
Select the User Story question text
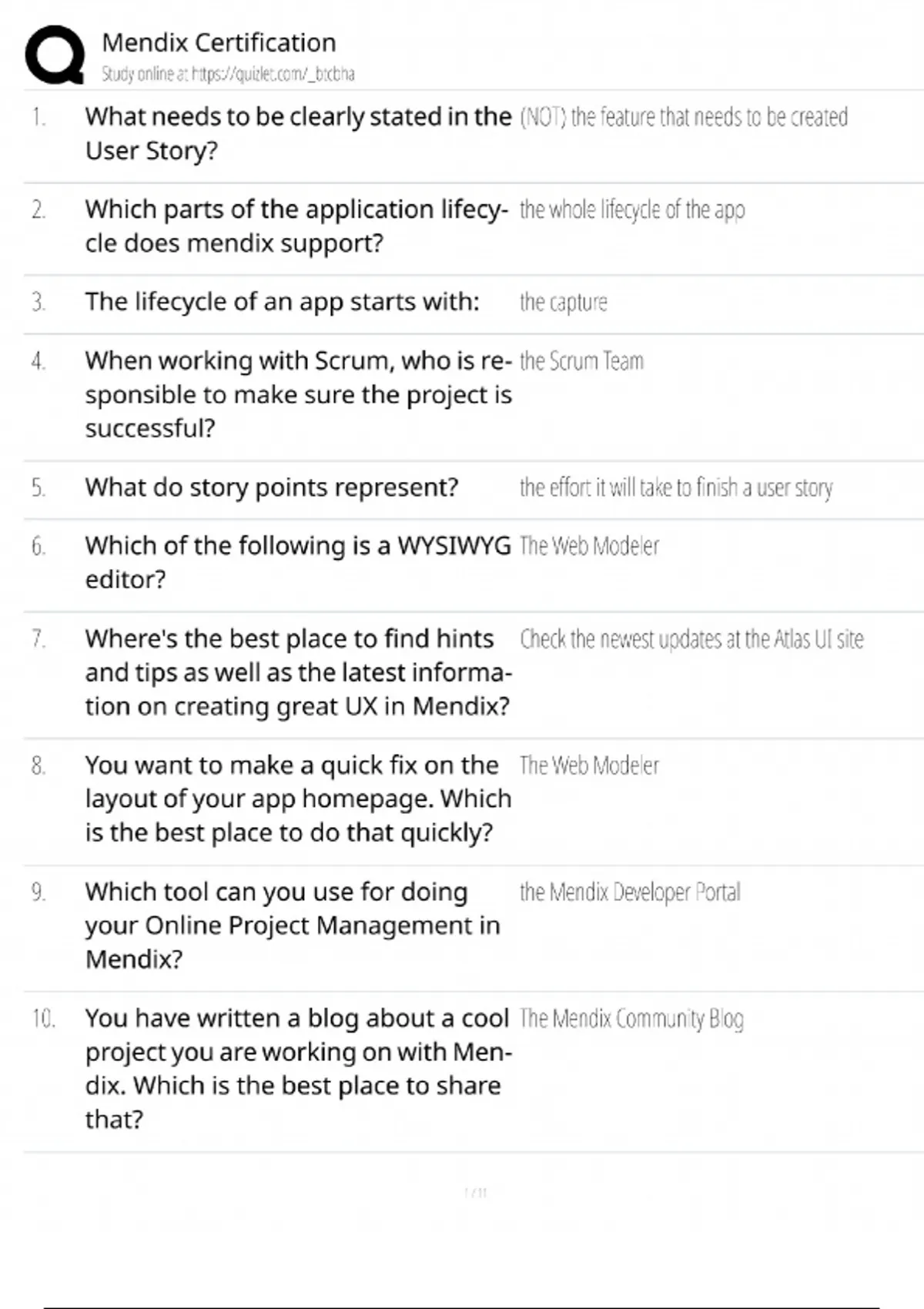[x=298, y=133]
